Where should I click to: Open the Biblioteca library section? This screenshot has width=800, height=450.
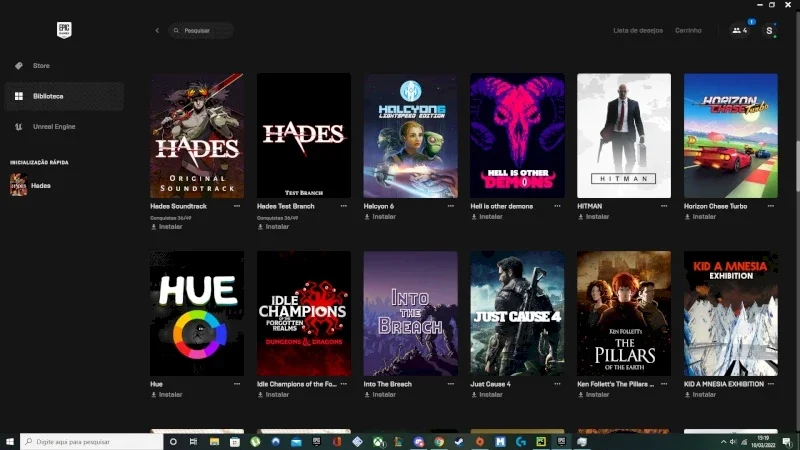tap(64, 96)
